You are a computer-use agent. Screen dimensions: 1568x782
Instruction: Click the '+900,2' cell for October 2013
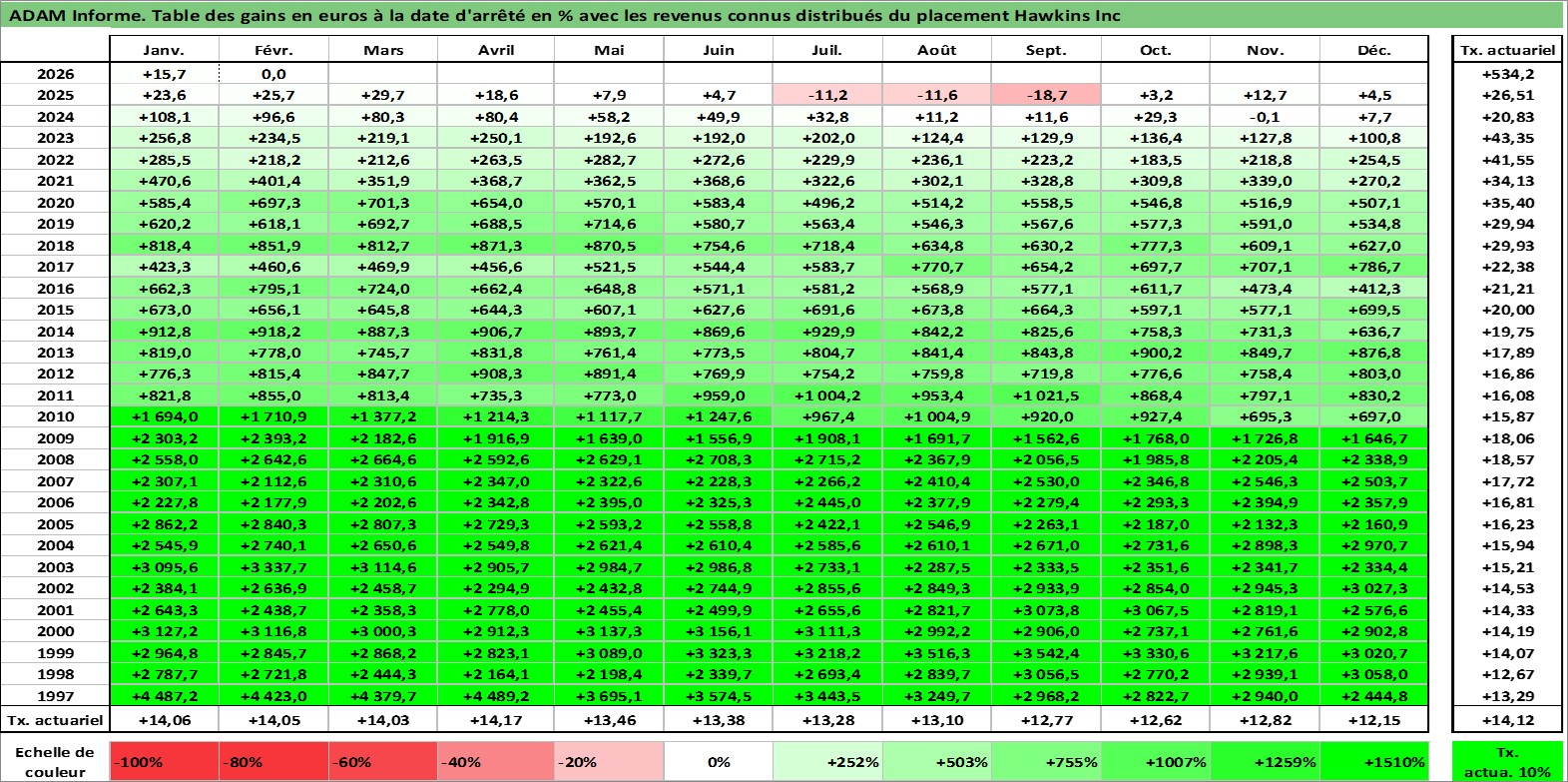[x=1156, y=353]
